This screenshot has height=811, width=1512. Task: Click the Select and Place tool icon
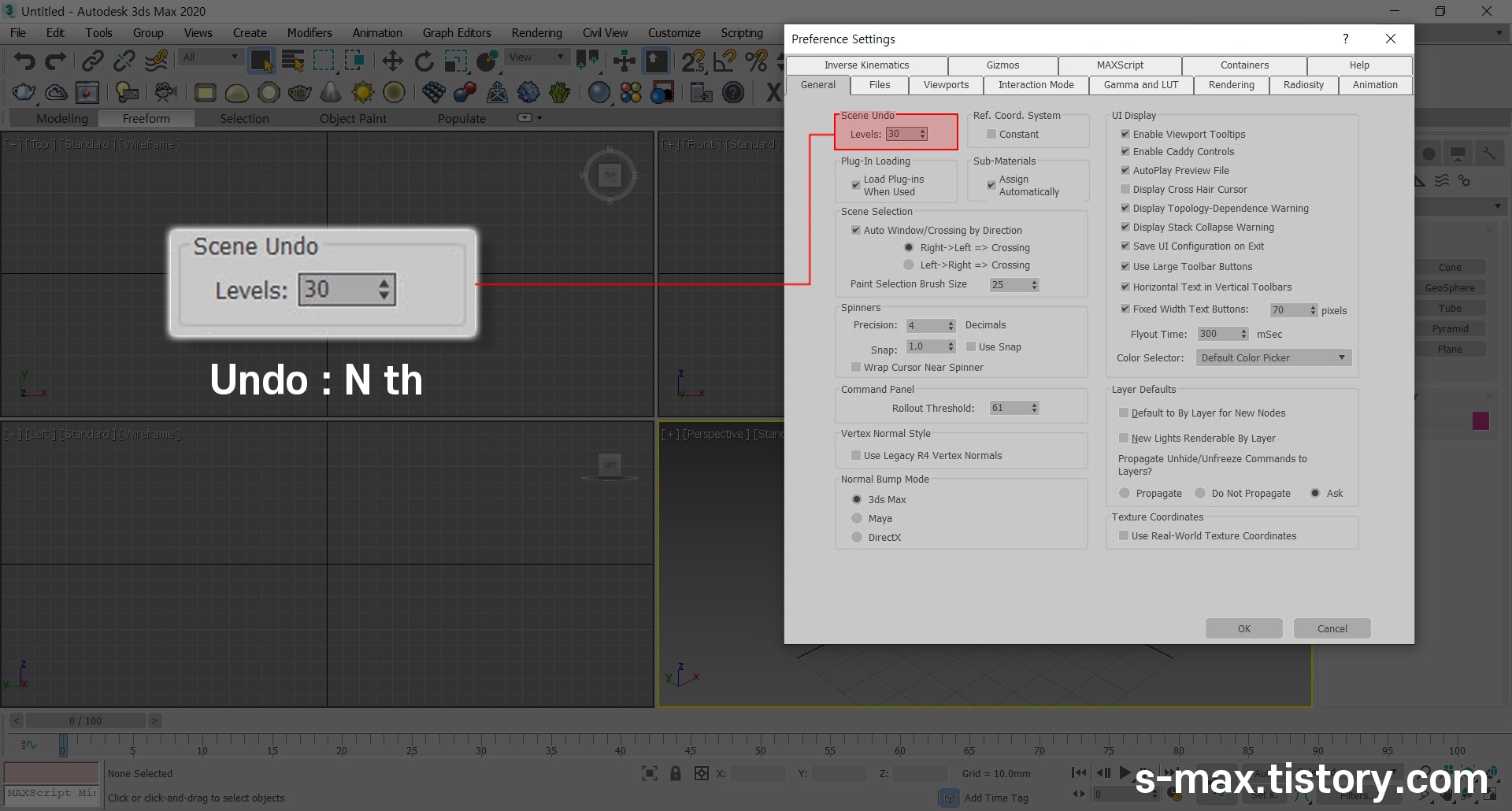487,61
